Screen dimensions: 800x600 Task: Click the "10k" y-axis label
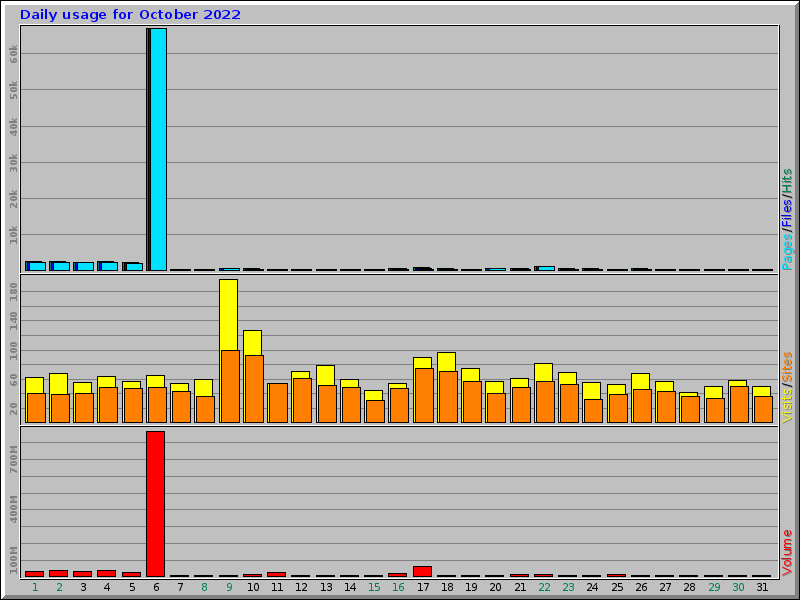(13, 235)
